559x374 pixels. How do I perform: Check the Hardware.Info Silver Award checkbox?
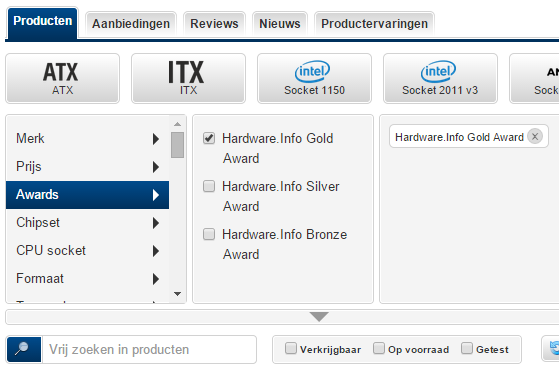click(x=209, y=186)
